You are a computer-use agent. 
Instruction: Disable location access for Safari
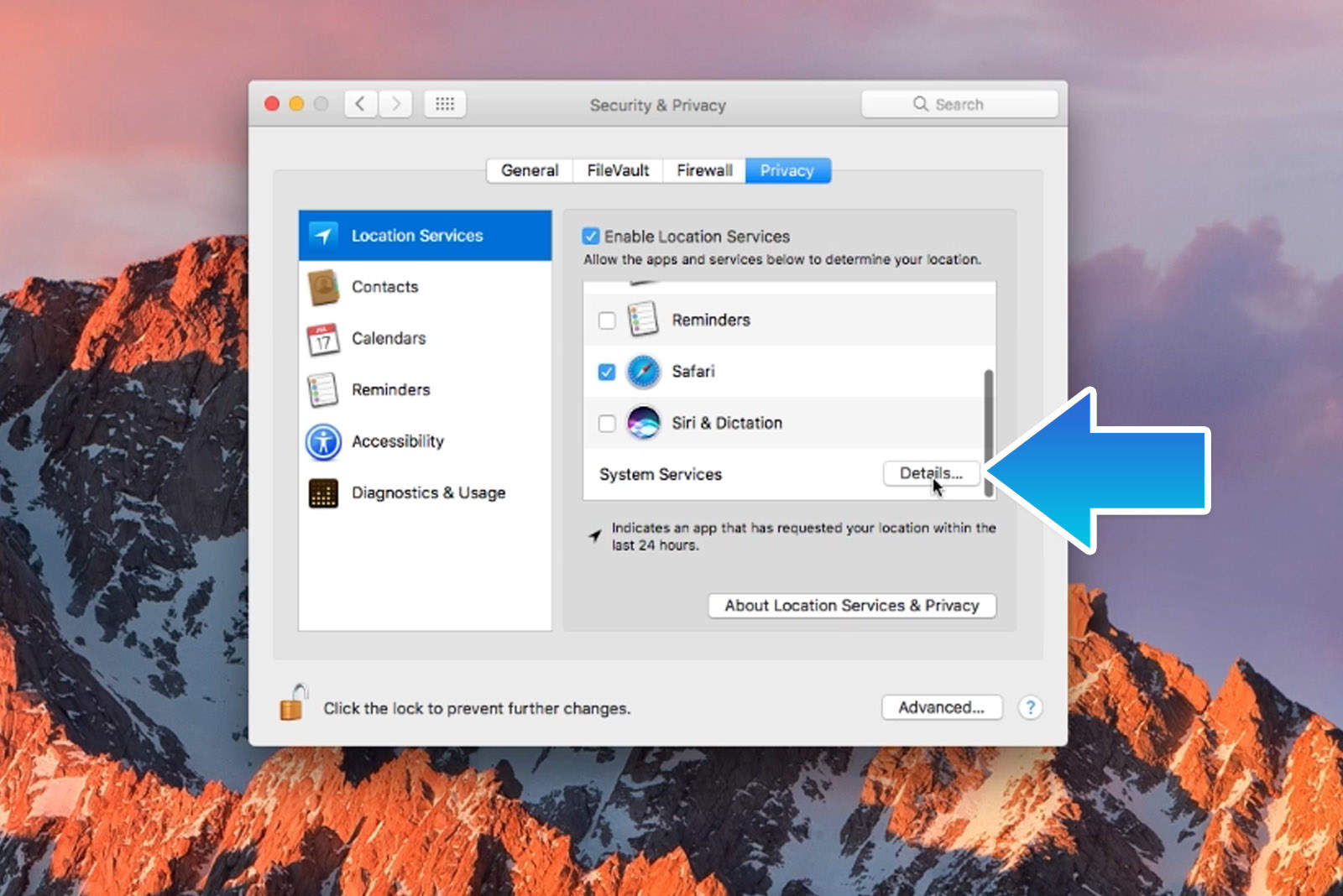607,372
